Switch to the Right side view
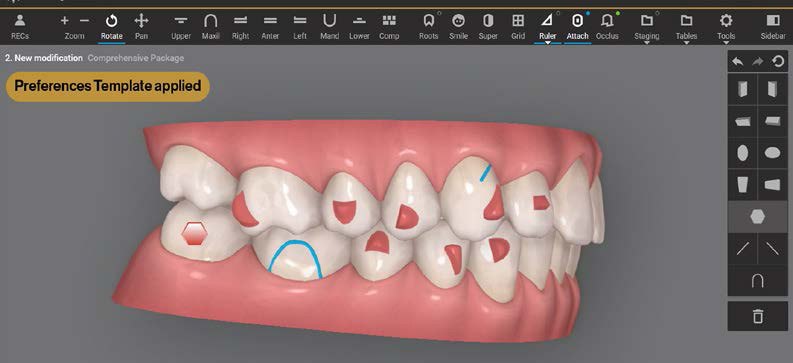 (x=240, y=27)
